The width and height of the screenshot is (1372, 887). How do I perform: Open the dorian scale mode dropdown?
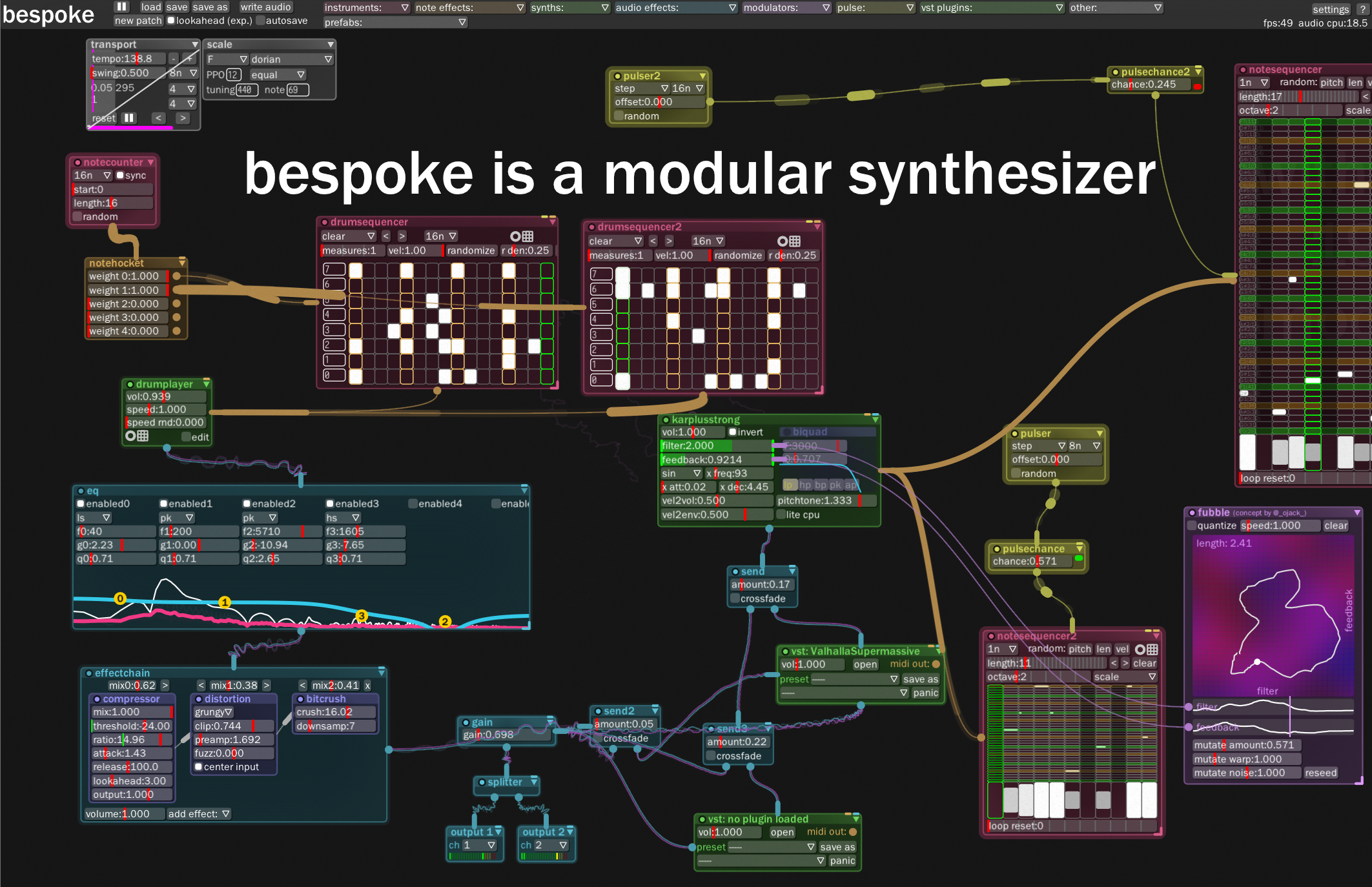pyautogui.click(x=292, y=59)
